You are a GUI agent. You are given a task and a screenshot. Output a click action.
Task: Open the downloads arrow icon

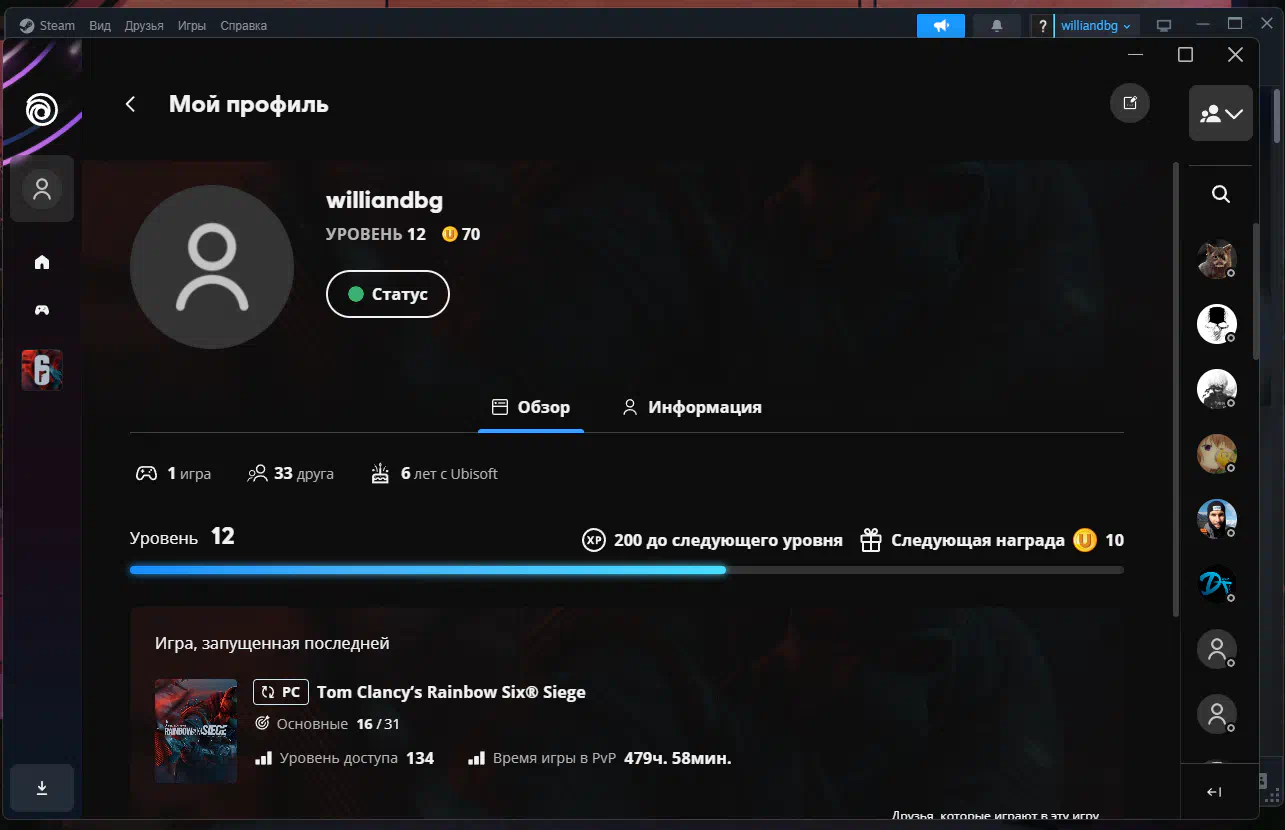pos(42,788)
